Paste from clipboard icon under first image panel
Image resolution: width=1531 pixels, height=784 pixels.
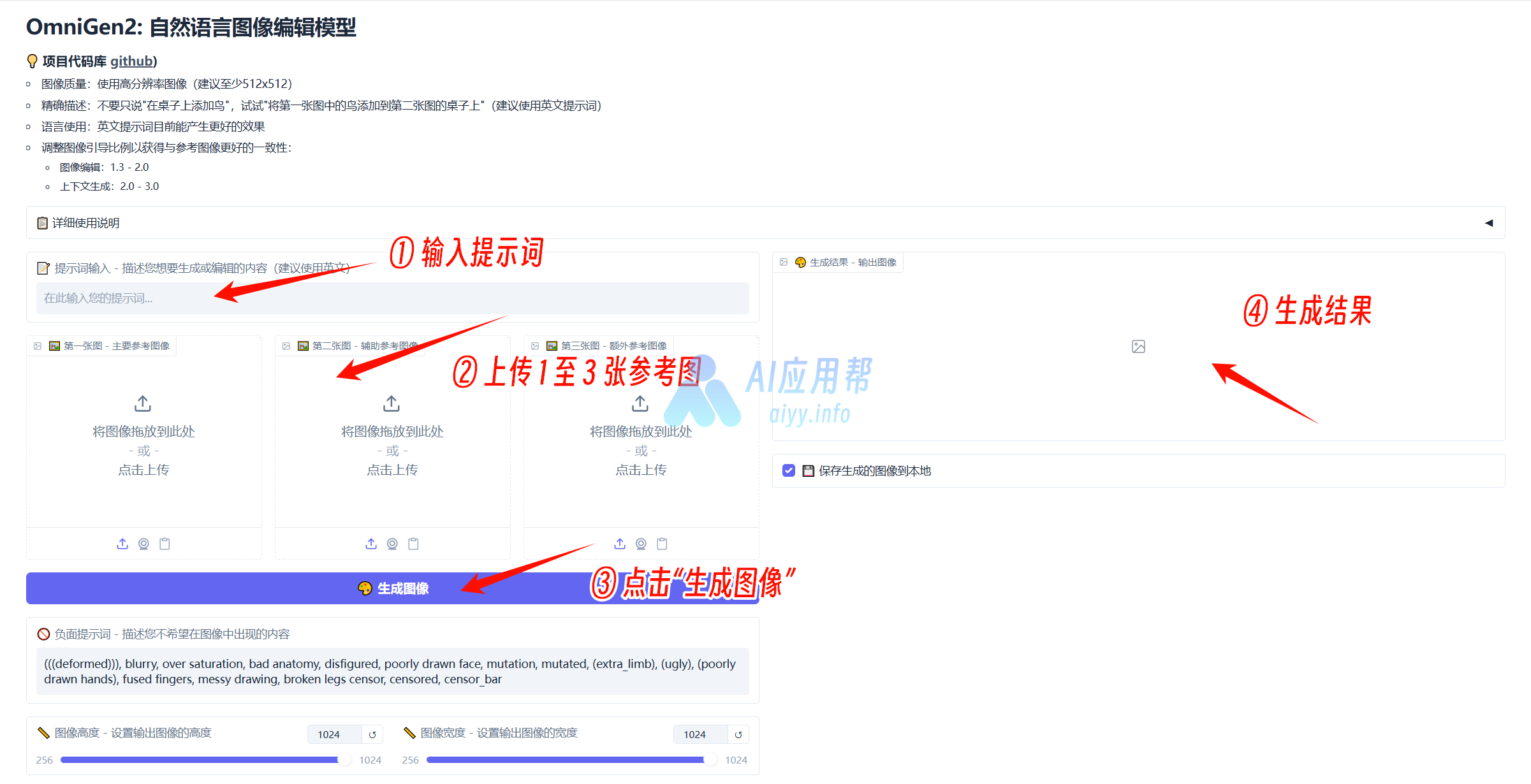(165, 544)
